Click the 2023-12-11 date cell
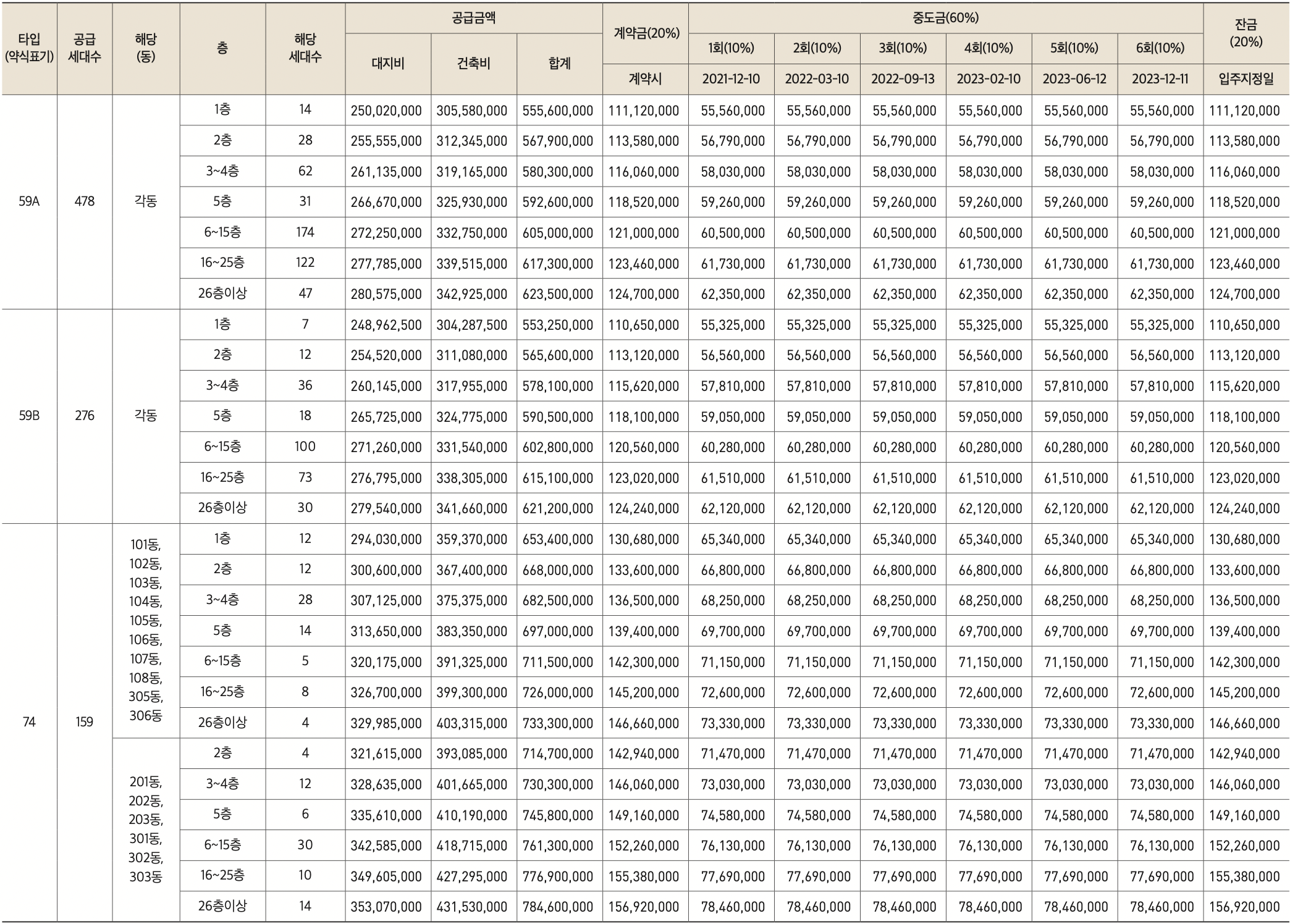This screenshot has width=1290, height=924. coord(1160,79)
